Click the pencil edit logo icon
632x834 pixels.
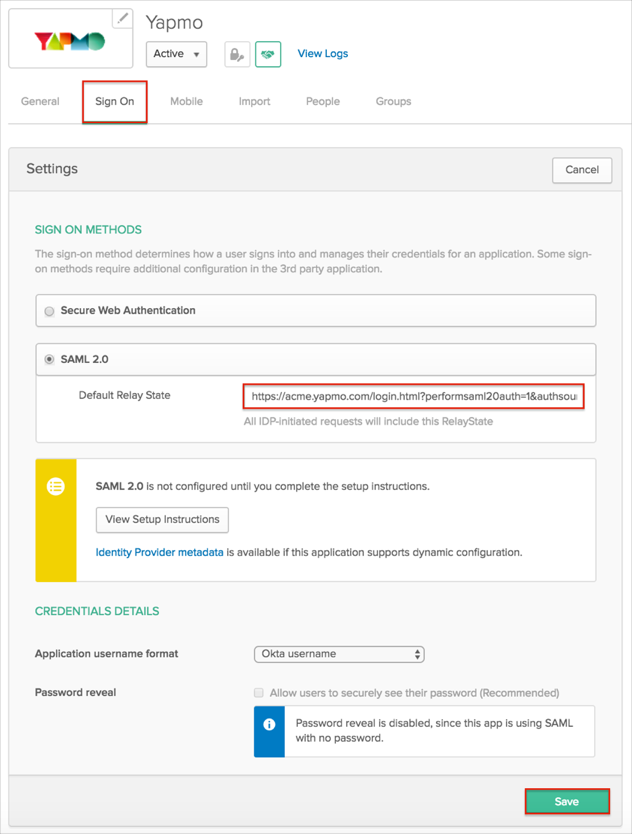[x=122, y=18]
